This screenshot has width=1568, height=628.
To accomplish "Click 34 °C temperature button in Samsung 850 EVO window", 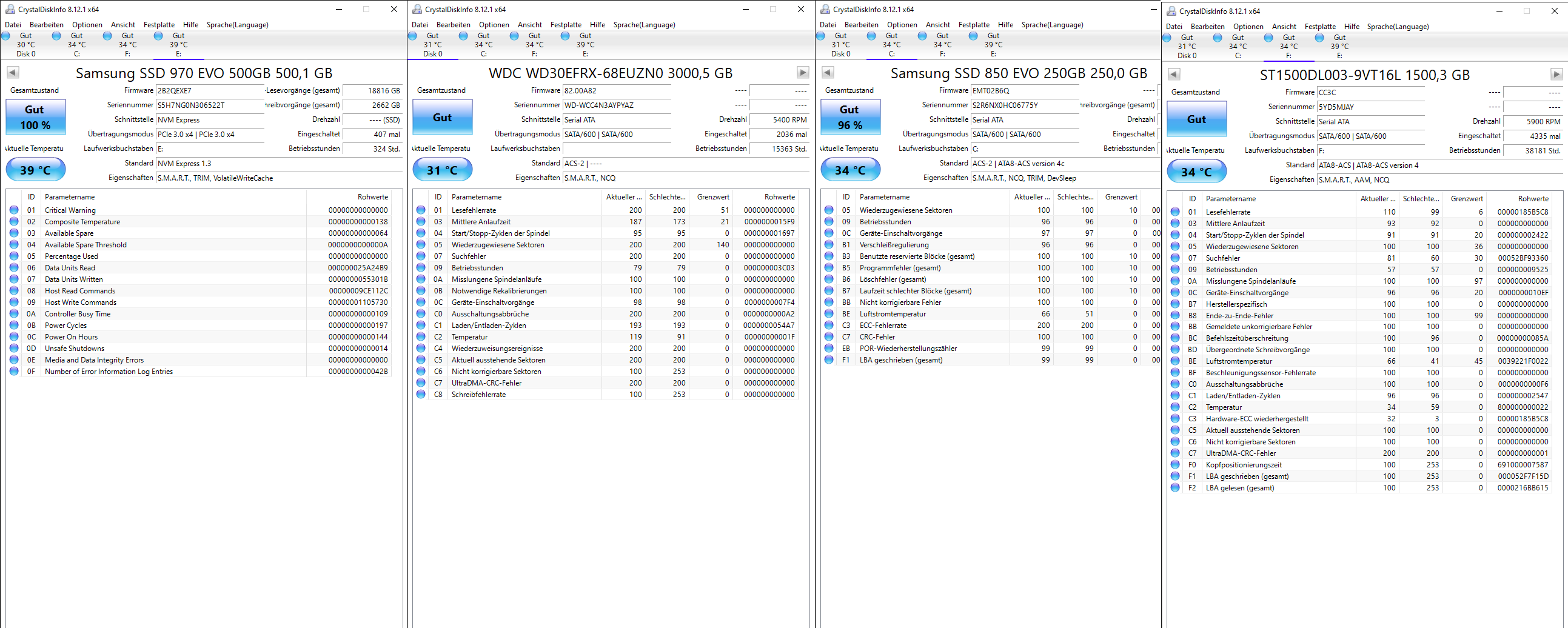I will 849,170.
